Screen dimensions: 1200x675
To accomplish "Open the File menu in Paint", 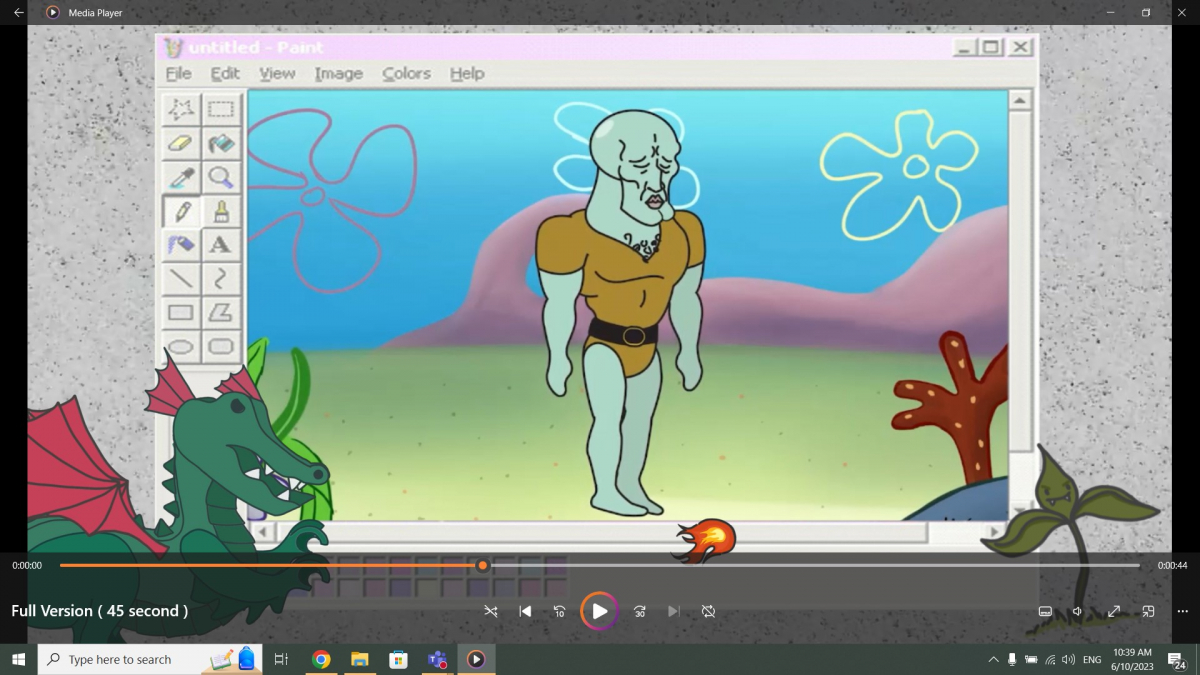I will coord(179,73).
